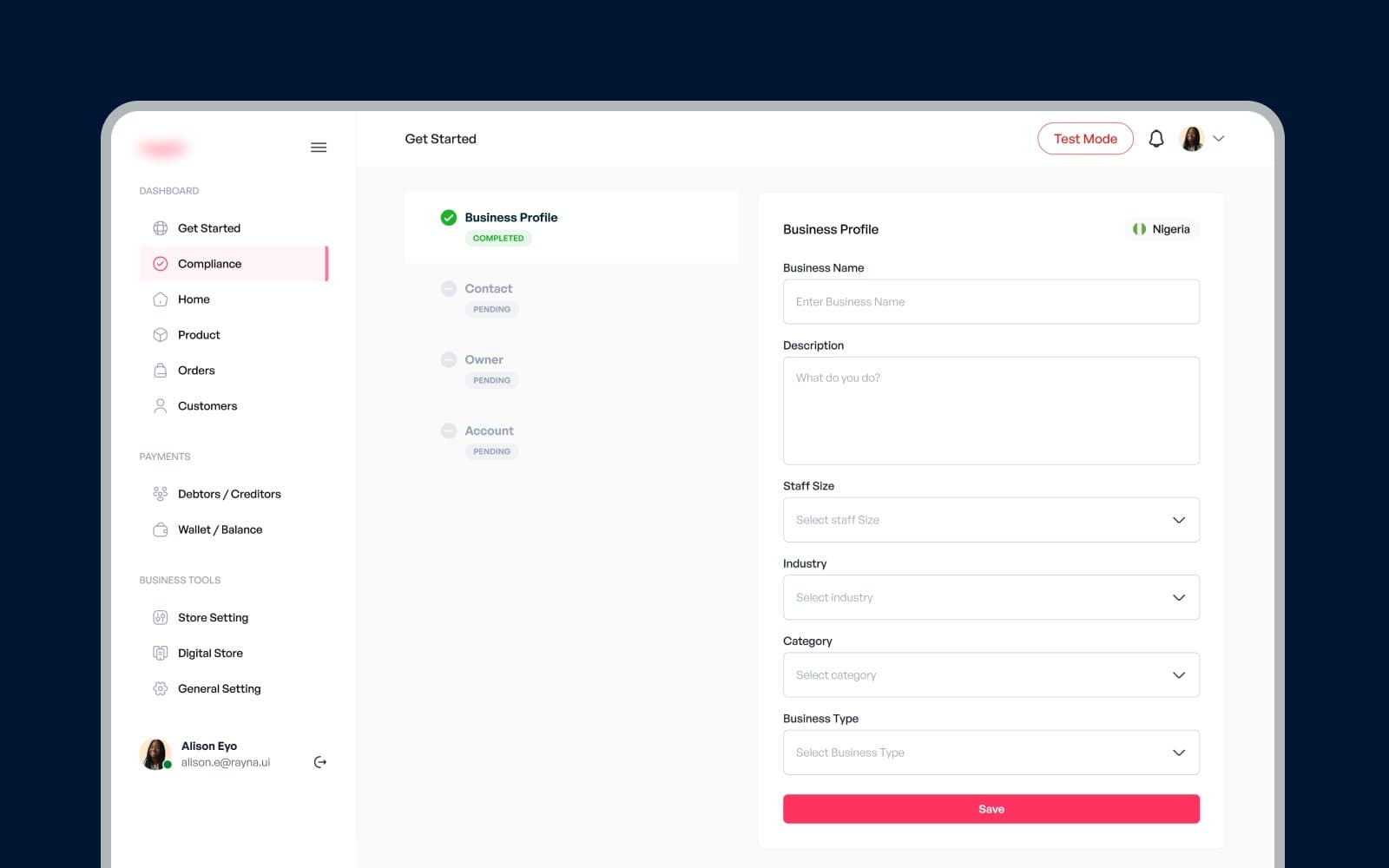
Task: Click the green Business Profile completed checkmark
Action: click(x=449, y=218)
